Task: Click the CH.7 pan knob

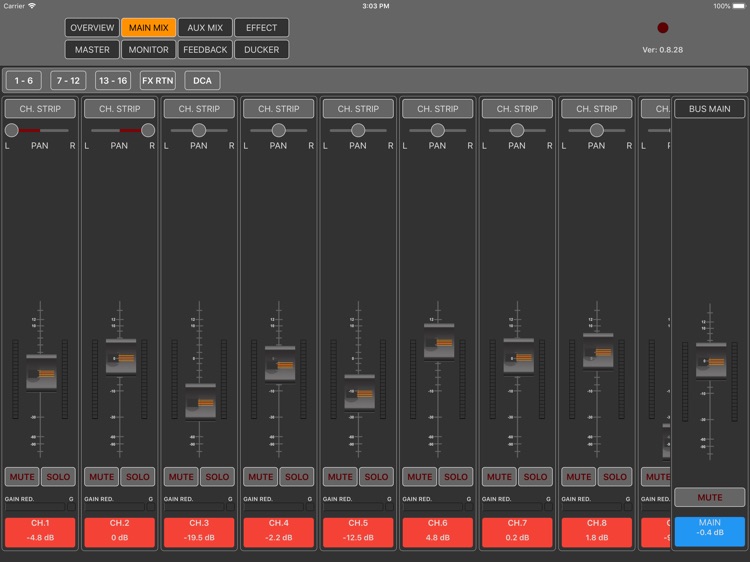Action: [517, 130]
